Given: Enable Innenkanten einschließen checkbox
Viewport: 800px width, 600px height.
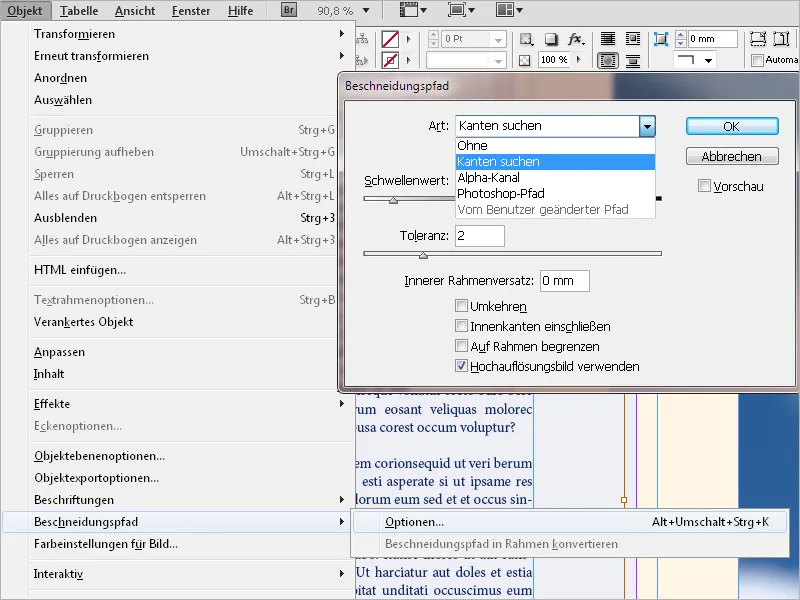Looking at the screenshot, I should [x=461, y=326].
